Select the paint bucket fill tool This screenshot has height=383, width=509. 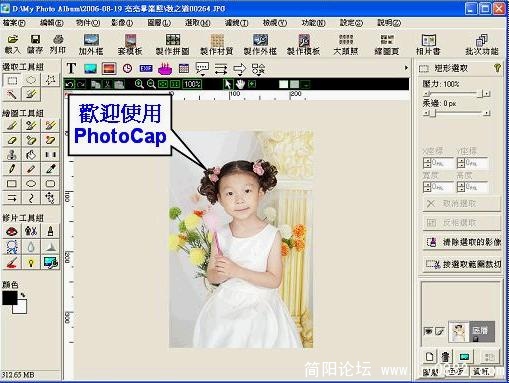pos(31,155)
